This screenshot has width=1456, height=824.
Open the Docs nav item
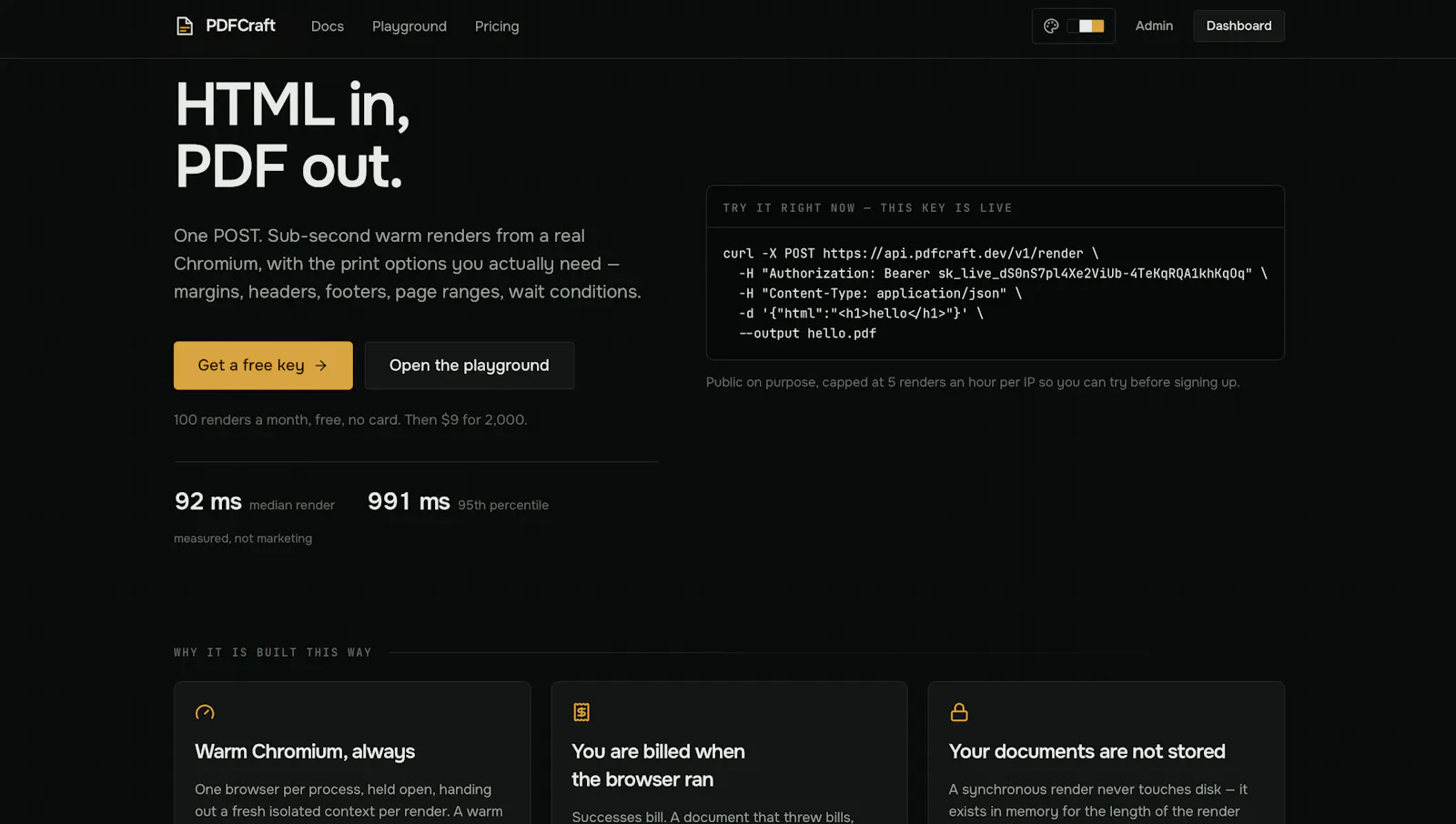pyautogui.click(x=328, y=26)
